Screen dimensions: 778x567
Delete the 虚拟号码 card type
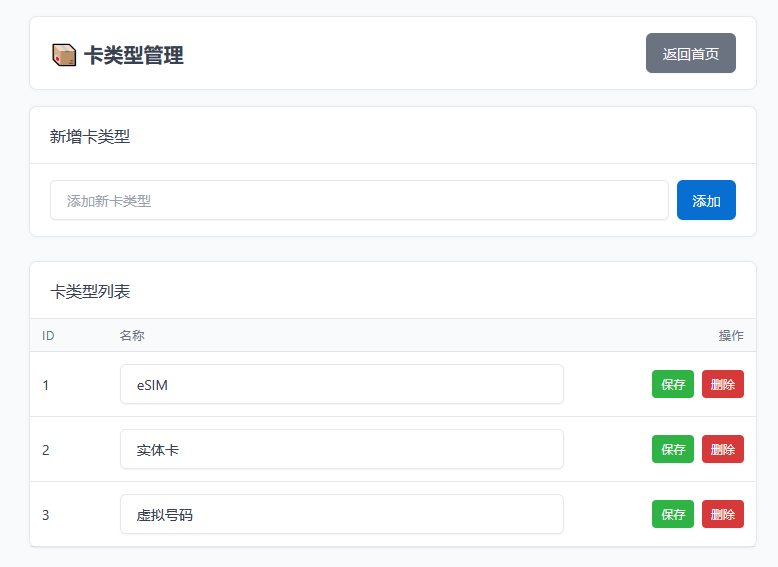(722, 514)
